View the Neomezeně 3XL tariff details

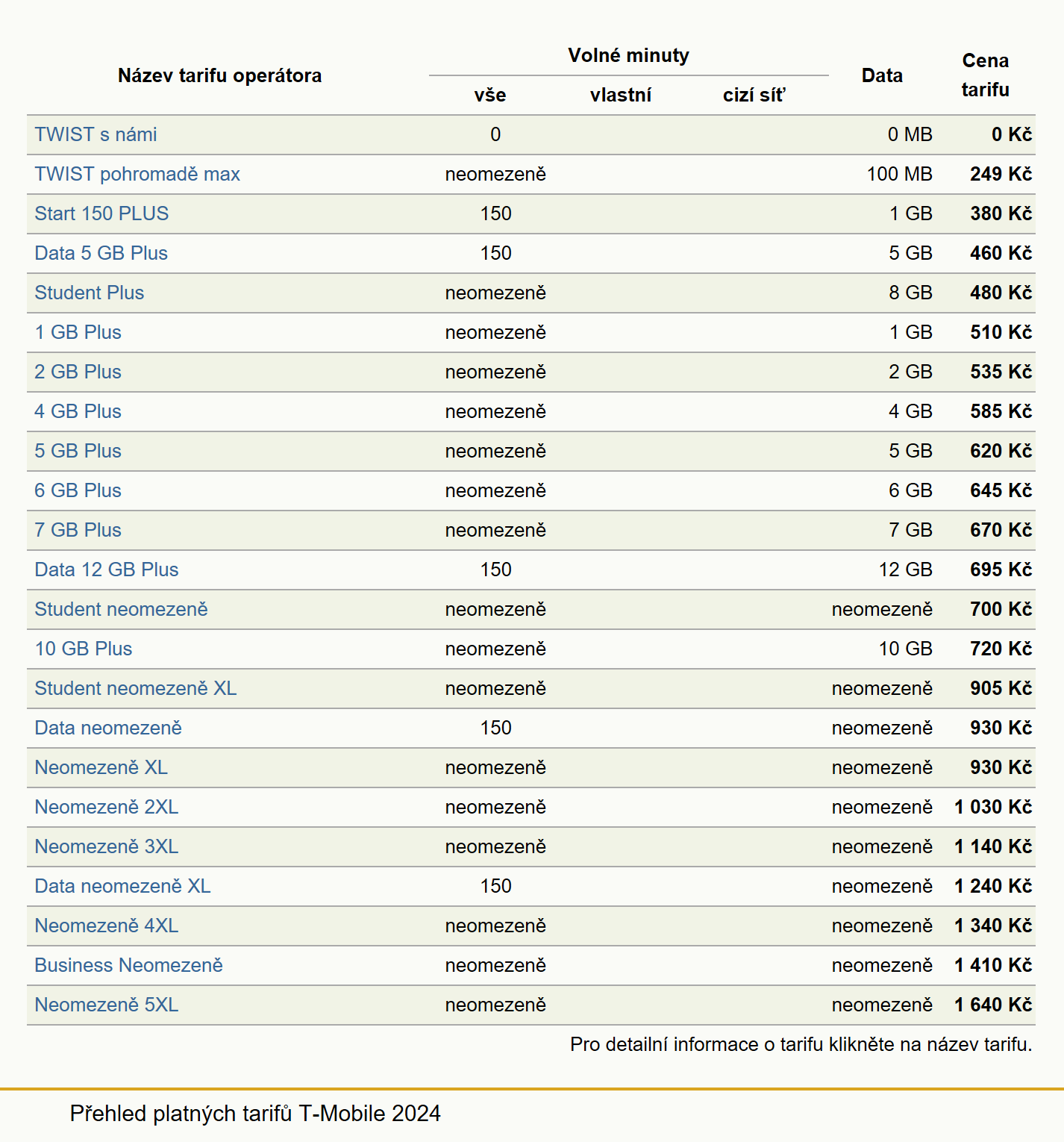[x=107, y=846]
